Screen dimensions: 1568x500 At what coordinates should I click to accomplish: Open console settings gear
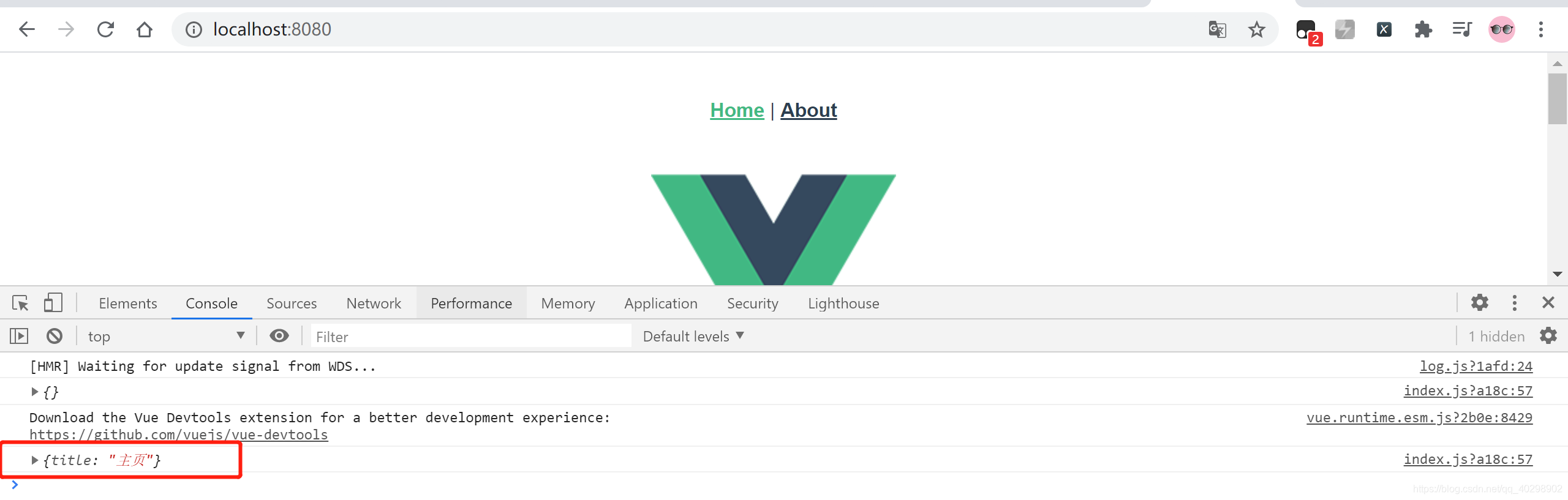click(1548, 335)
